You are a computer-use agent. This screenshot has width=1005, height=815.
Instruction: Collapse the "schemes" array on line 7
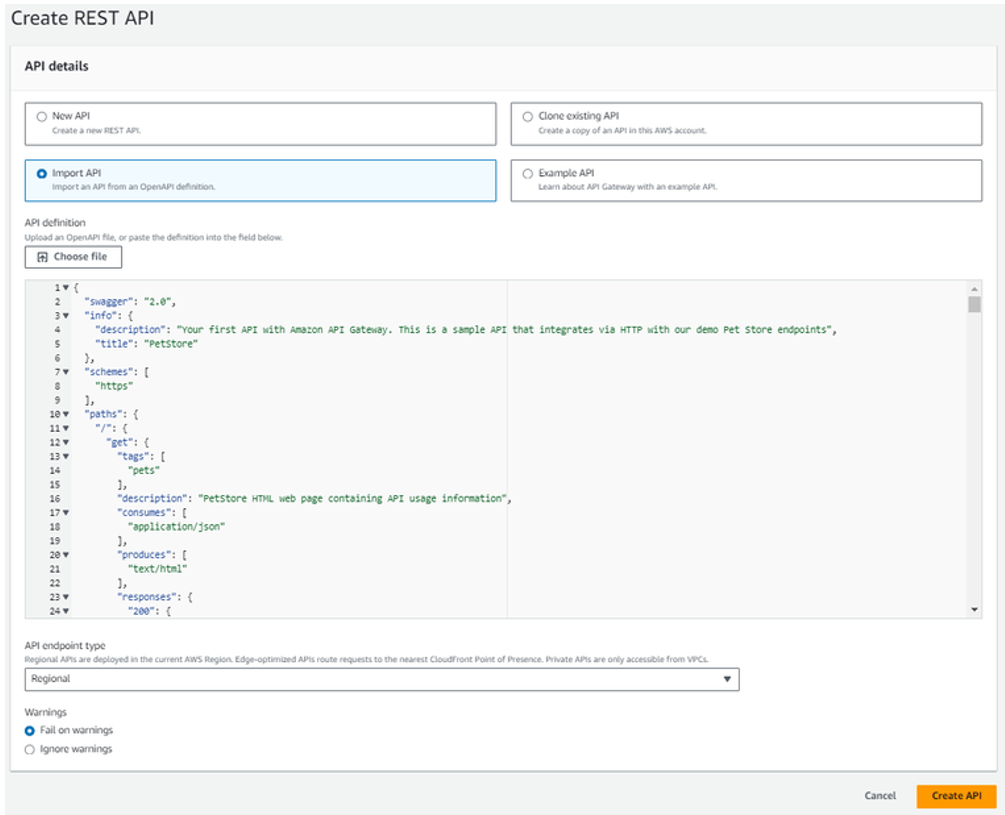(x=65, y=372)
